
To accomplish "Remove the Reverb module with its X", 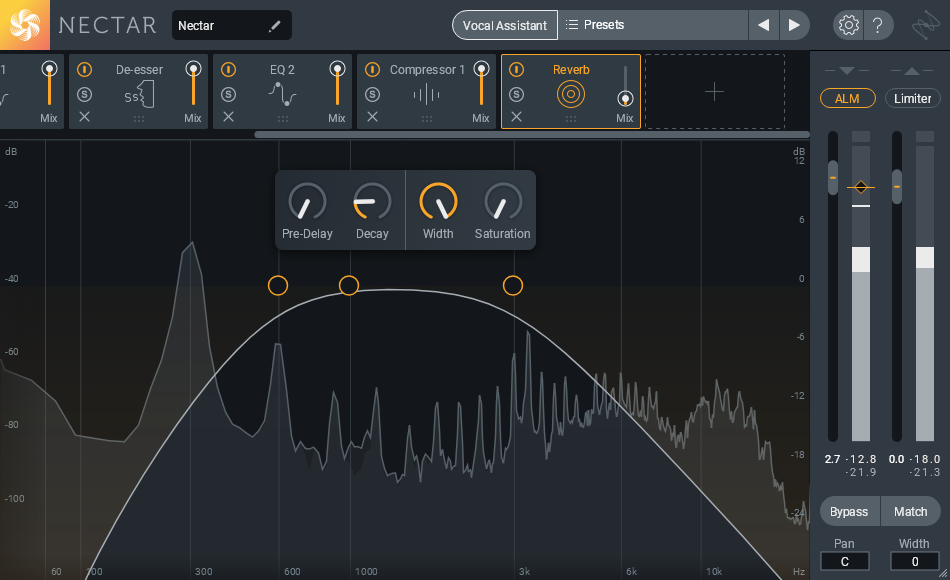I will [516, 116].
